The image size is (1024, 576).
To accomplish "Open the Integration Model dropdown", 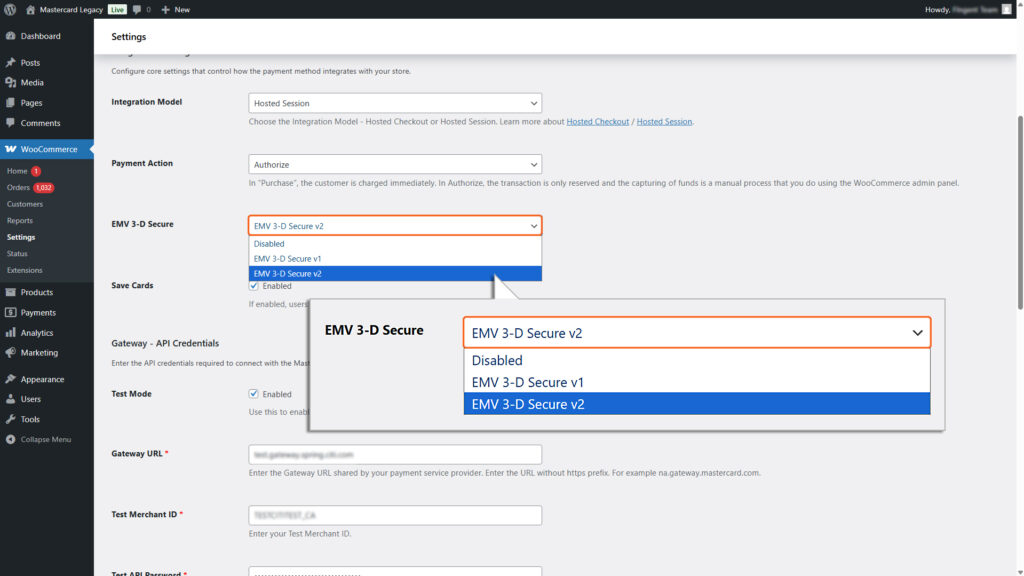I will click(x=394, y=102).
